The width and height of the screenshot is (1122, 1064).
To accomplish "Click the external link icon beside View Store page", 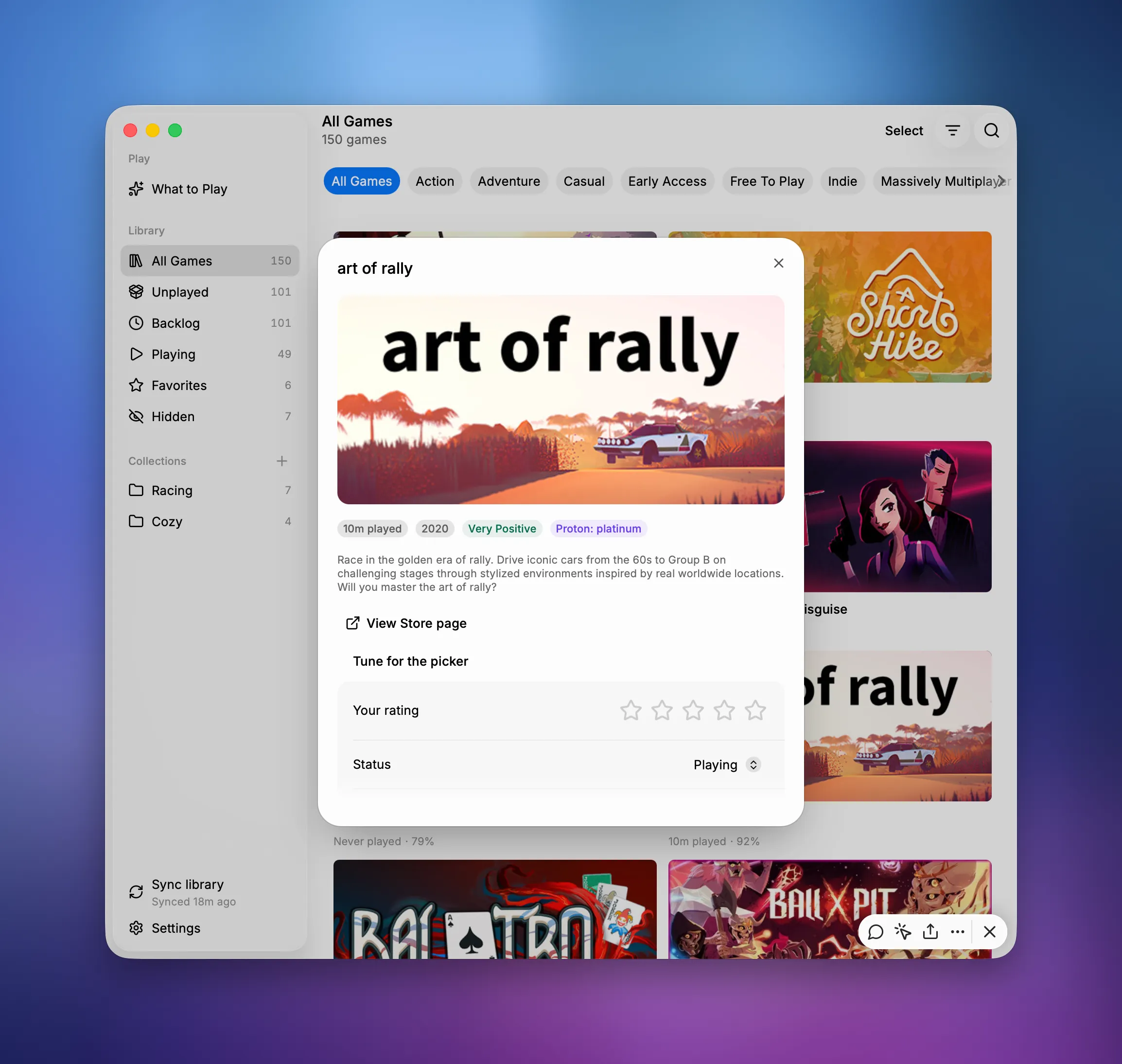I will click(352, 623).
